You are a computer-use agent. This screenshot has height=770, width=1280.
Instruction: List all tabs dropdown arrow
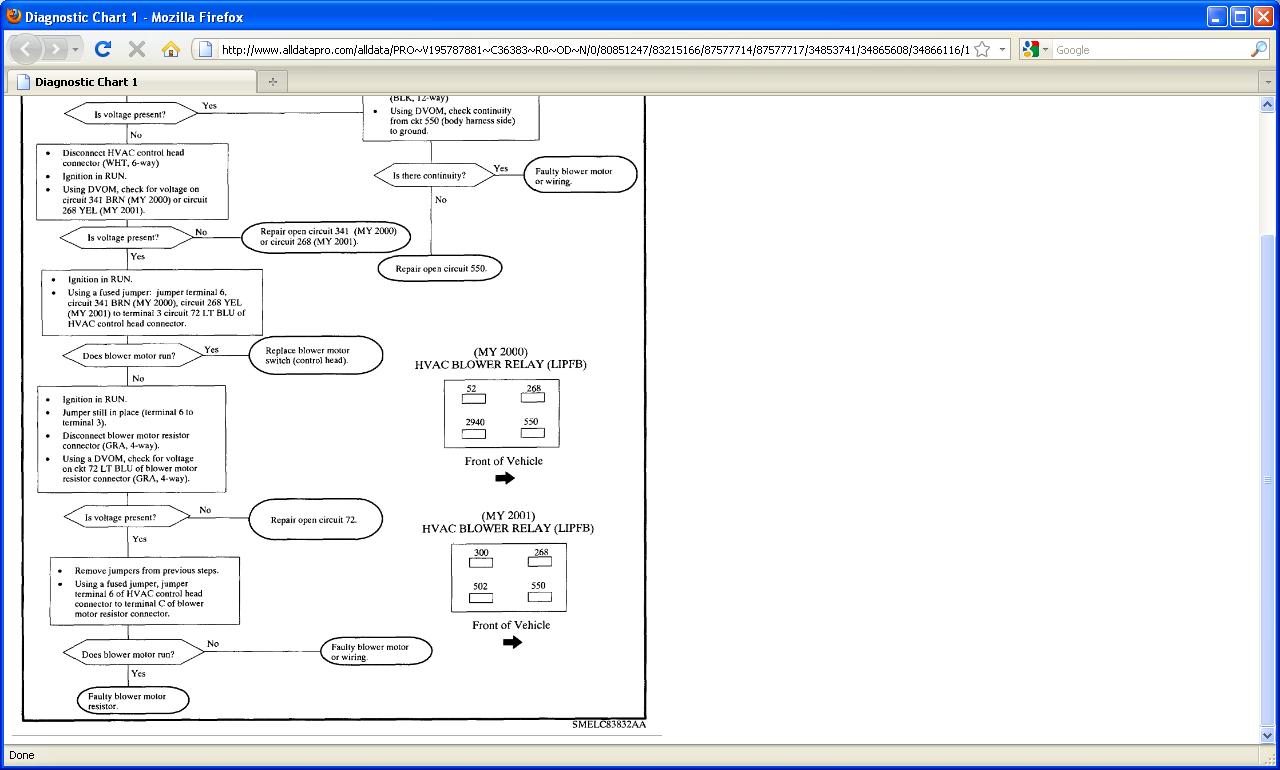point(1267,82)
